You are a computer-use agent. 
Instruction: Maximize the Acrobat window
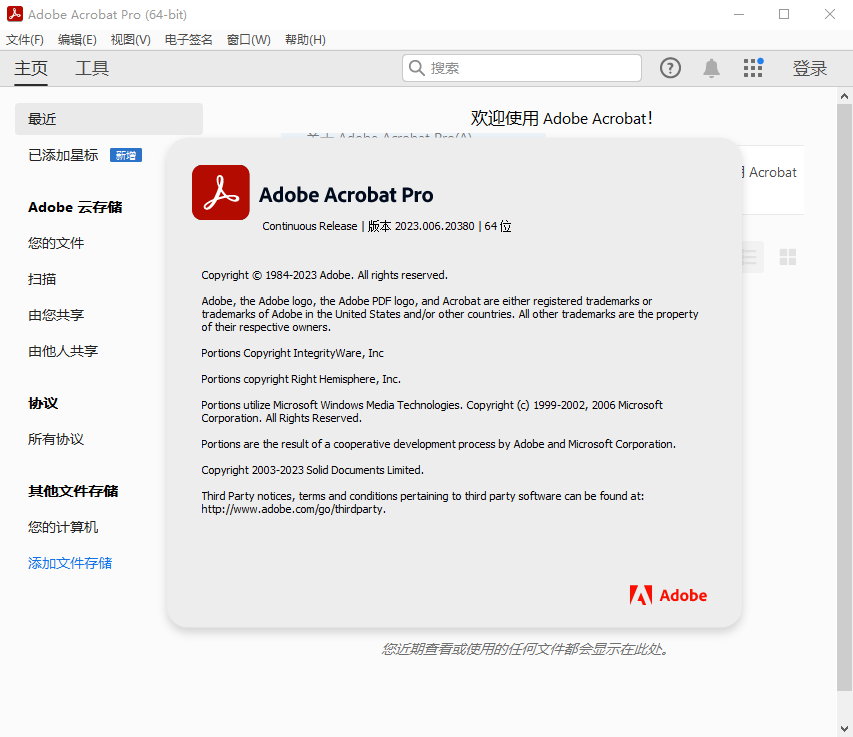coord(784,14)
